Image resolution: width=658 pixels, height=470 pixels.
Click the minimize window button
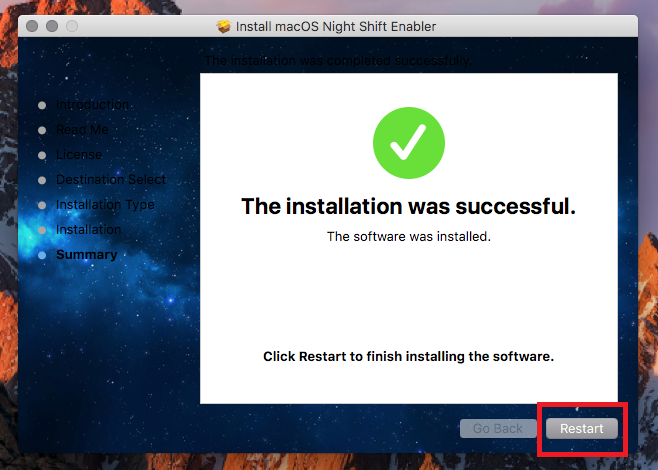coord(52,26)
